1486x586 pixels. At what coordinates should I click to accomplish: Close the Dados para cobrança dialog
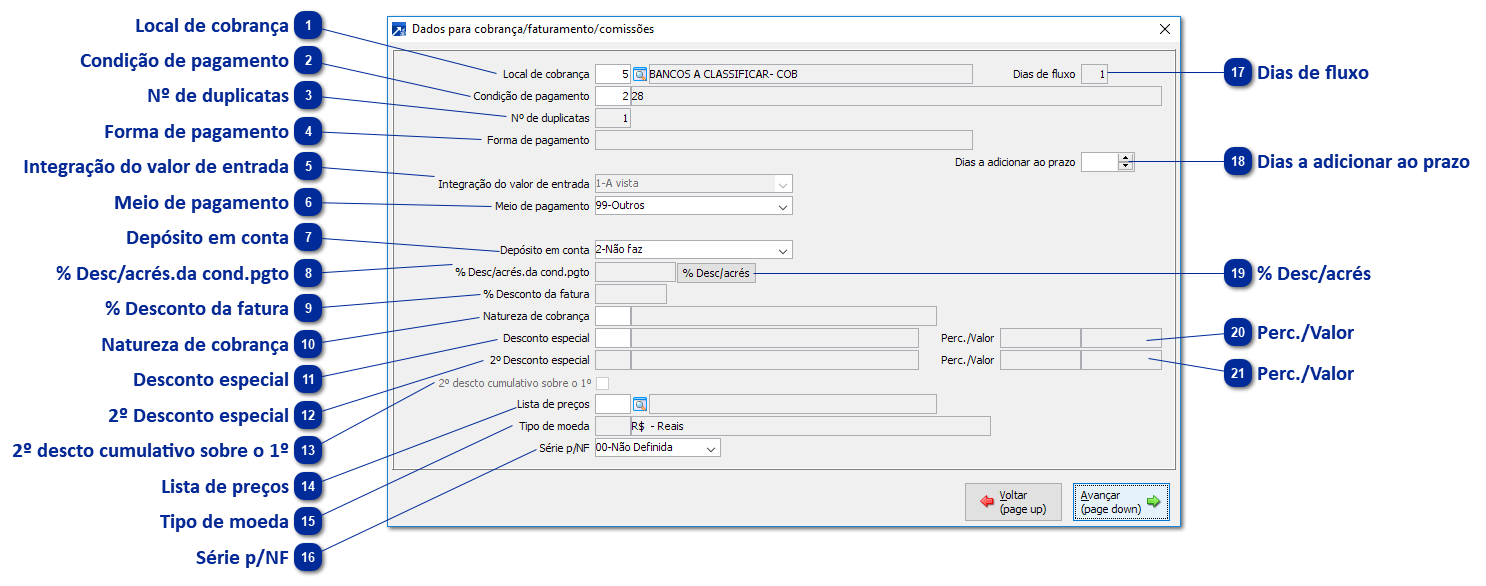(1165, 29)
